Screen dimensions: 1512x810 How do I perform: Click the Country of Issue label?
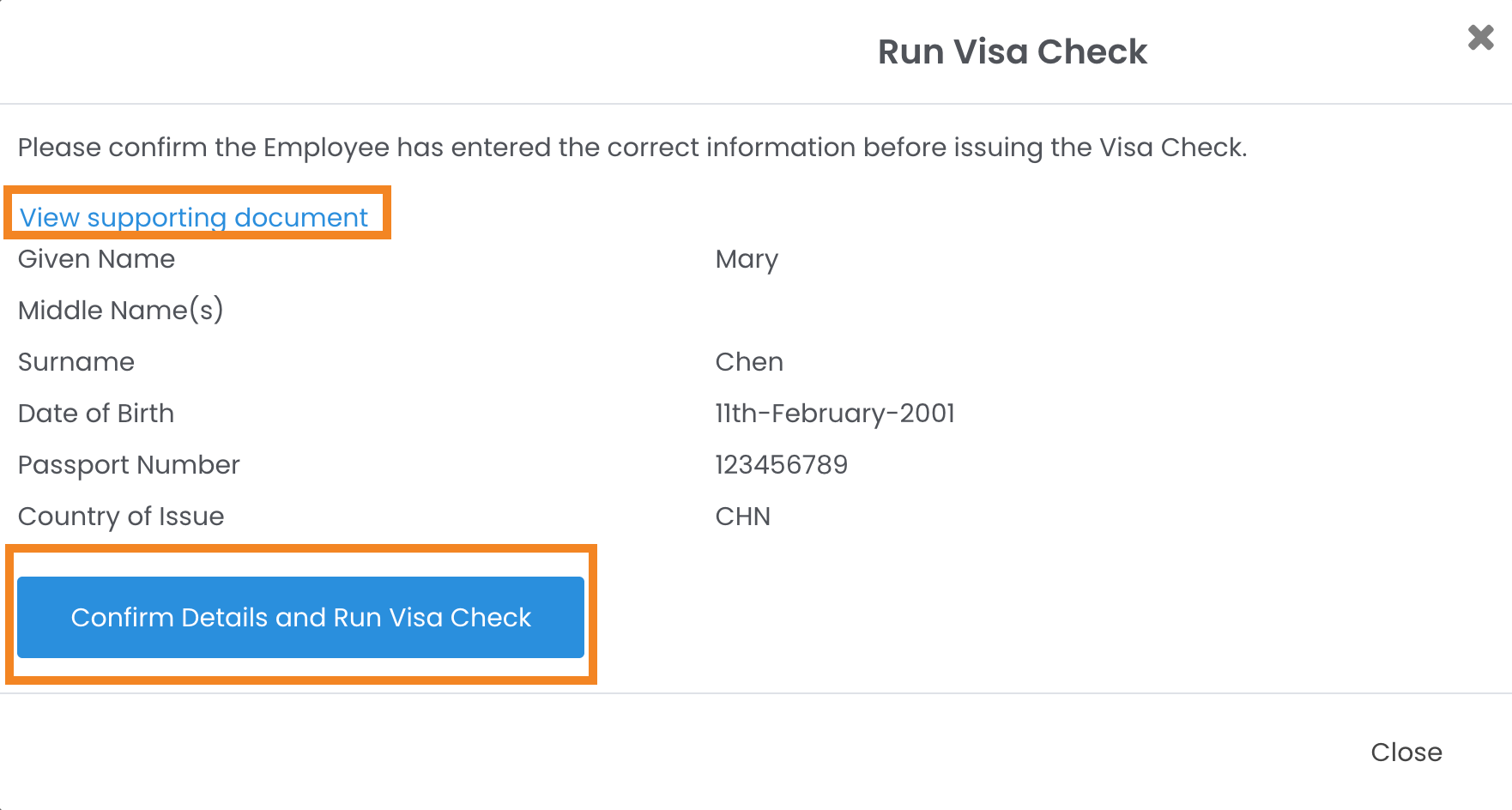coord(121,517)
